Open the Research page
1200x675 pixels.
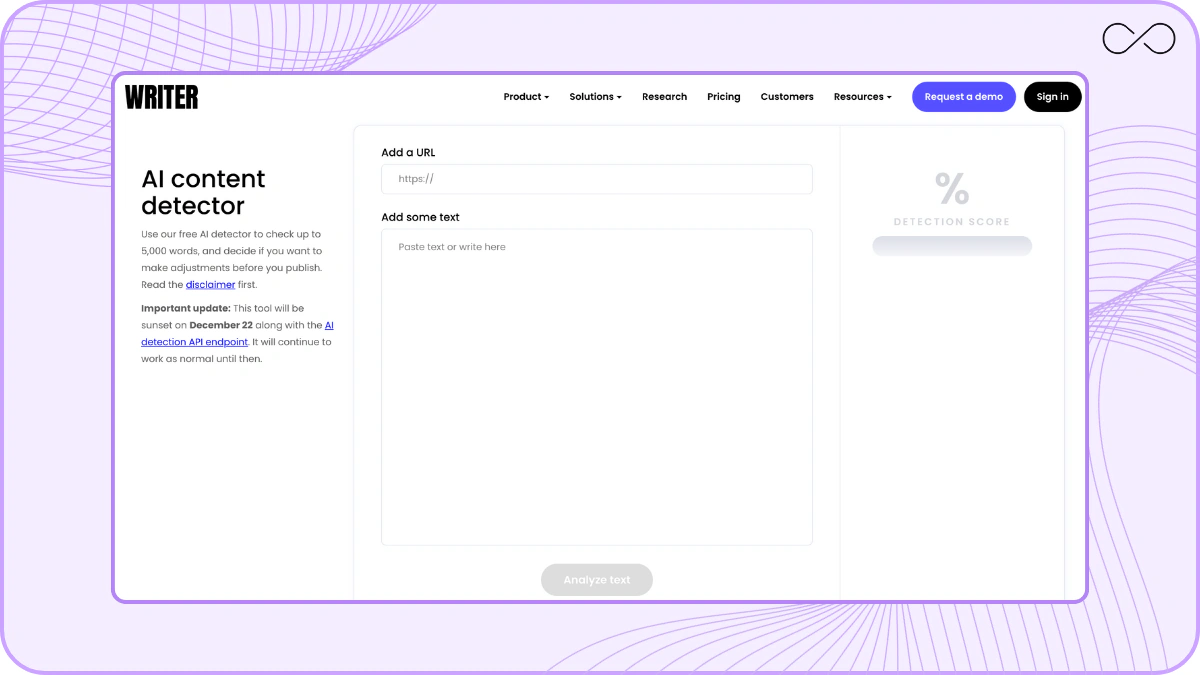664,97
